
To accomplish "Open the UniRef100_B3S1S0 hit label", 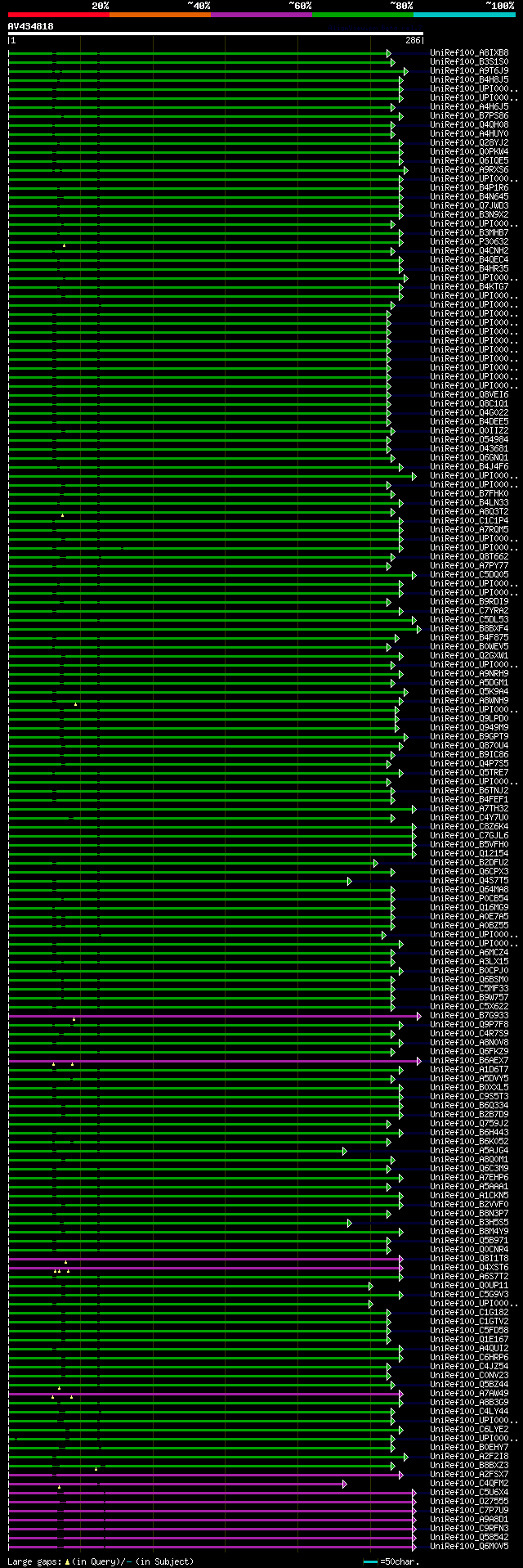I will pos(469,62).
